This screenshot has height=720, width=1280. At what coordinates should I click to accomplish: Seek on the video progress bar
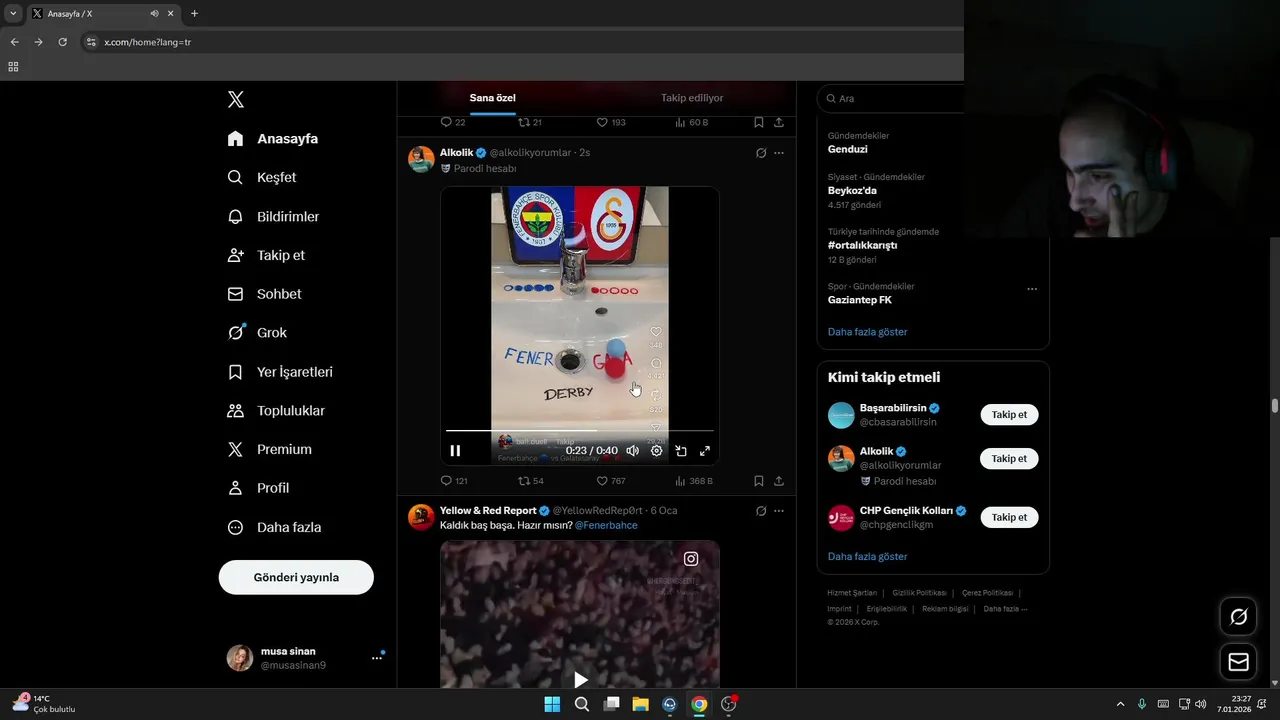tap(580, 431)
